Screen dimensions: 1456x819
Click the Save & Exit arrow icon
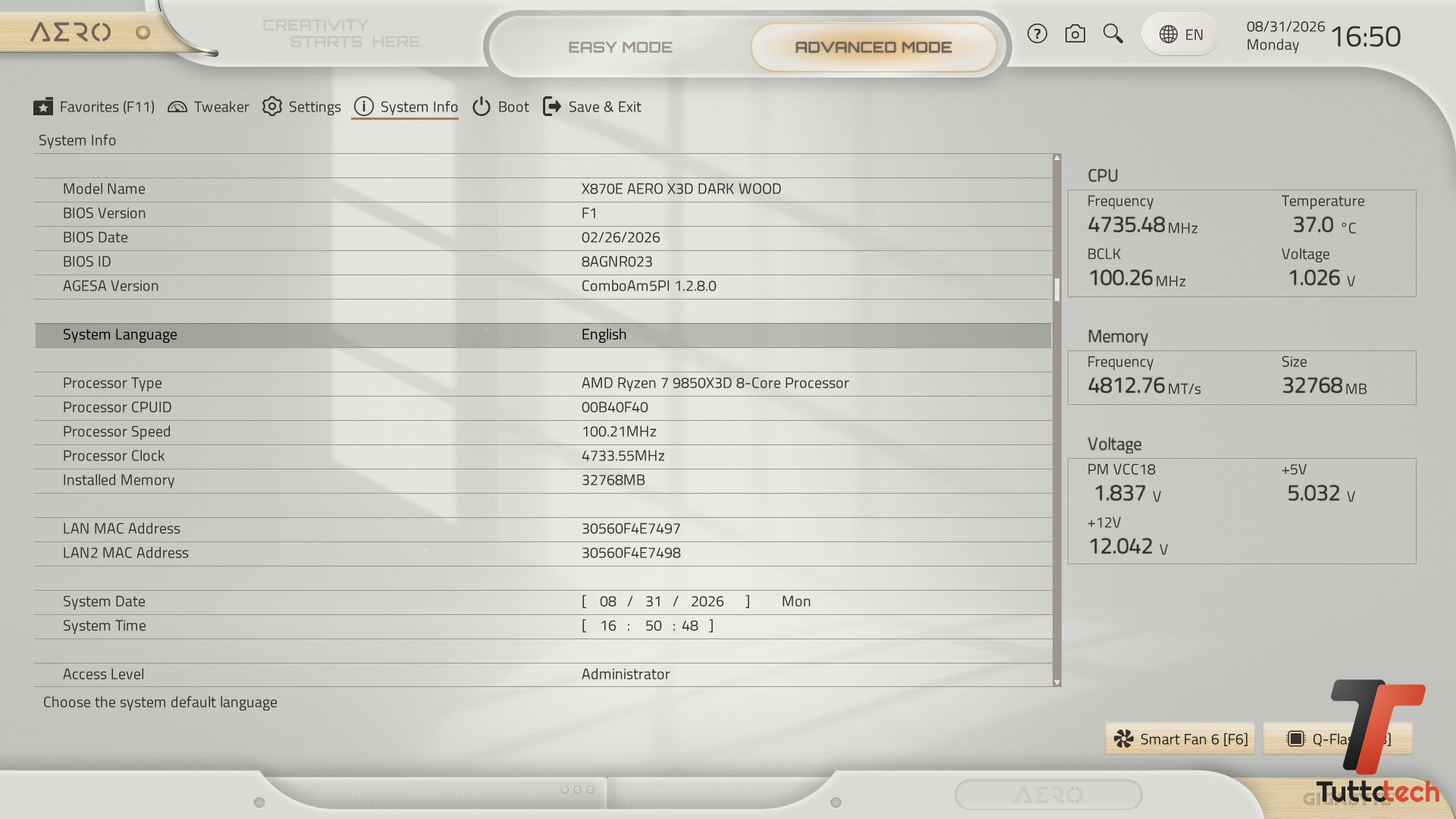pyautogui.click(x=552, y=107)
